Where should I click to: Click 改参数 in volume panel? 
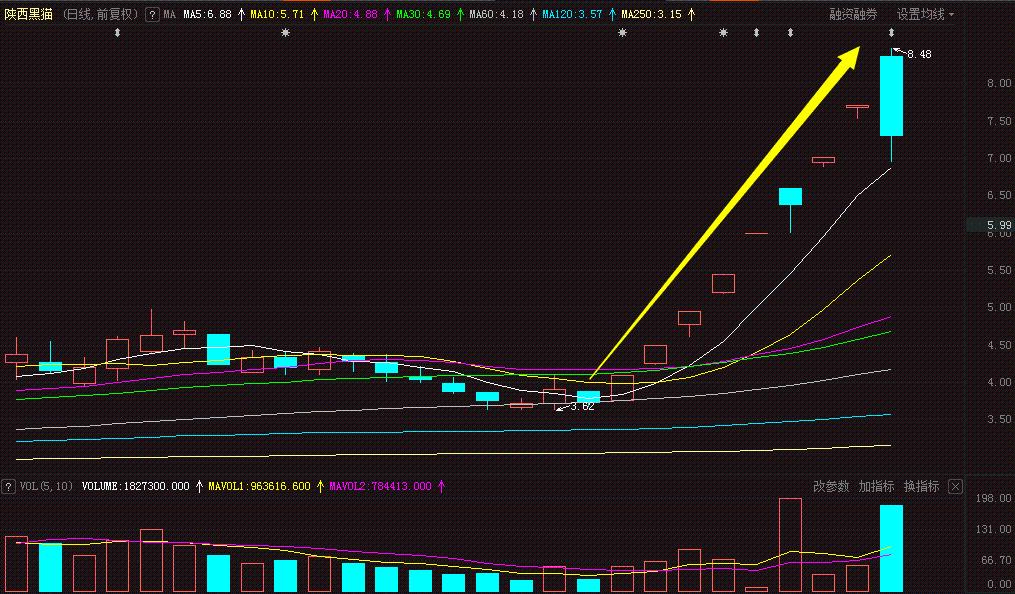(x=831, y=487)
